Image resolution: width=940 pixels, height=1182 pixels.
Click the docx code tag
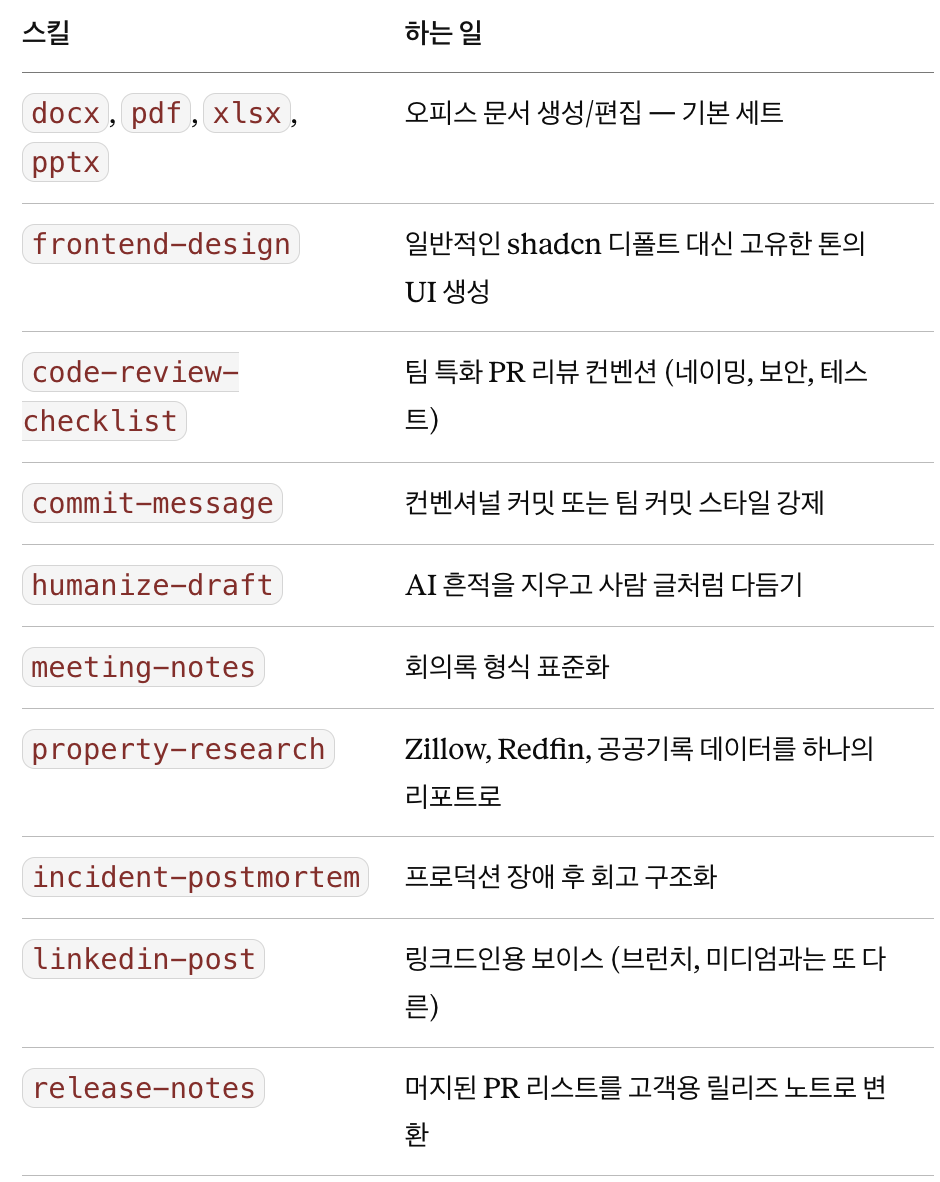(66, 113)
